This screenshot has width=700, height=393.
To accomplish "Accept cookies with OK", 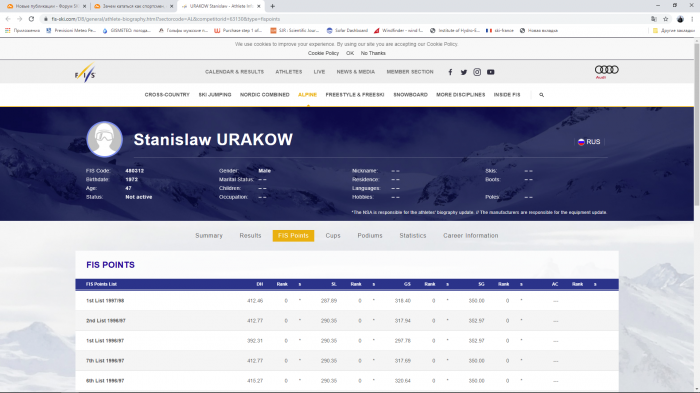I will click(350, 53).
